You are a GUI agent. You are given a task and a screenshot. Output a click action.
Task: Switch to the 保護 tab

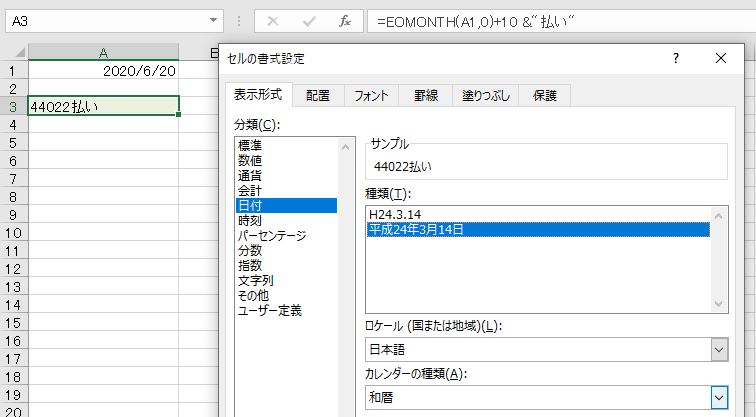pyautogui.click(x=545, y=95)
